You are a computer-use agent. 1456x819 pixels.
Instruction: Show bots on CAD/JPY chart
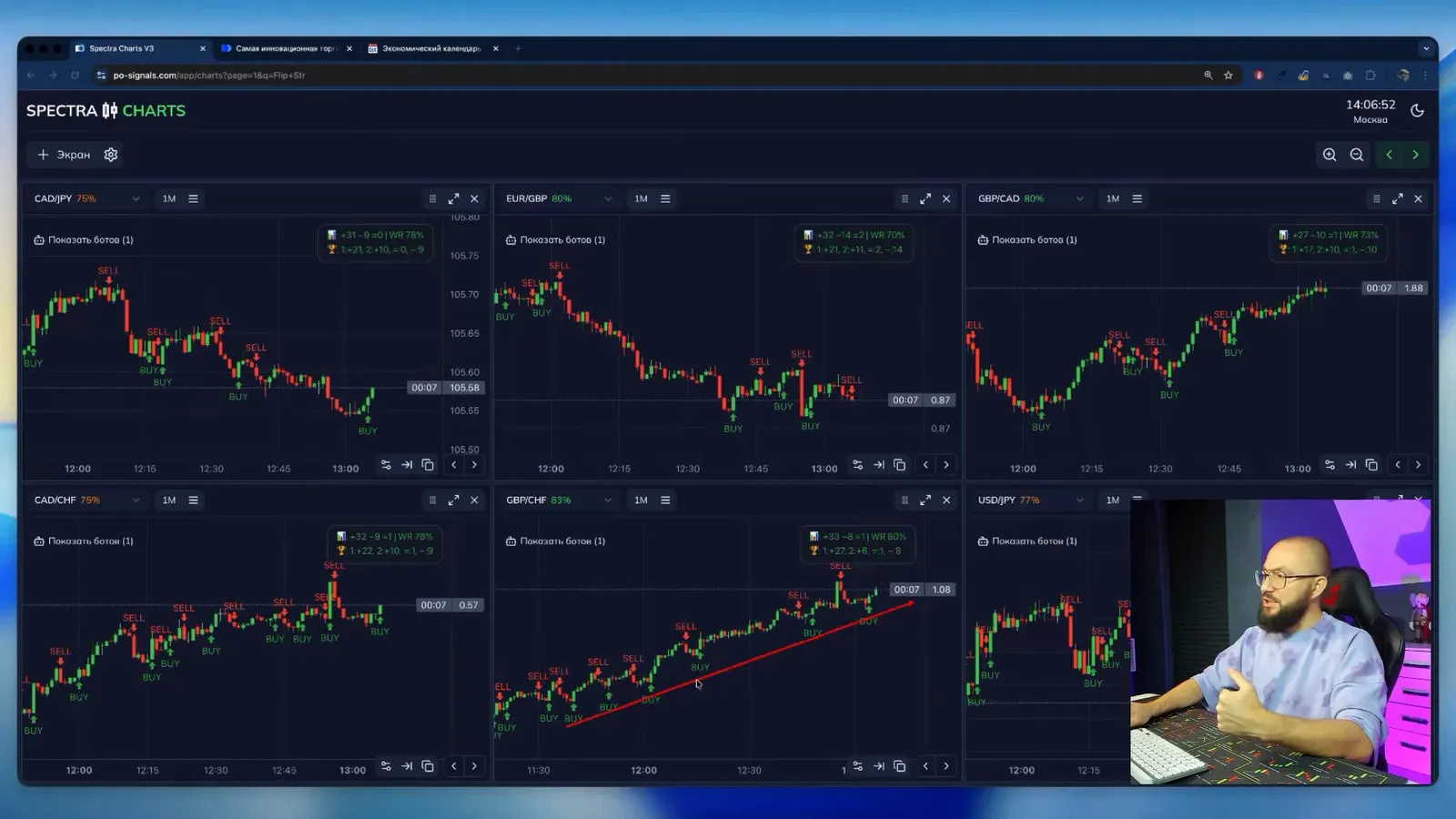tap(84, 240)
